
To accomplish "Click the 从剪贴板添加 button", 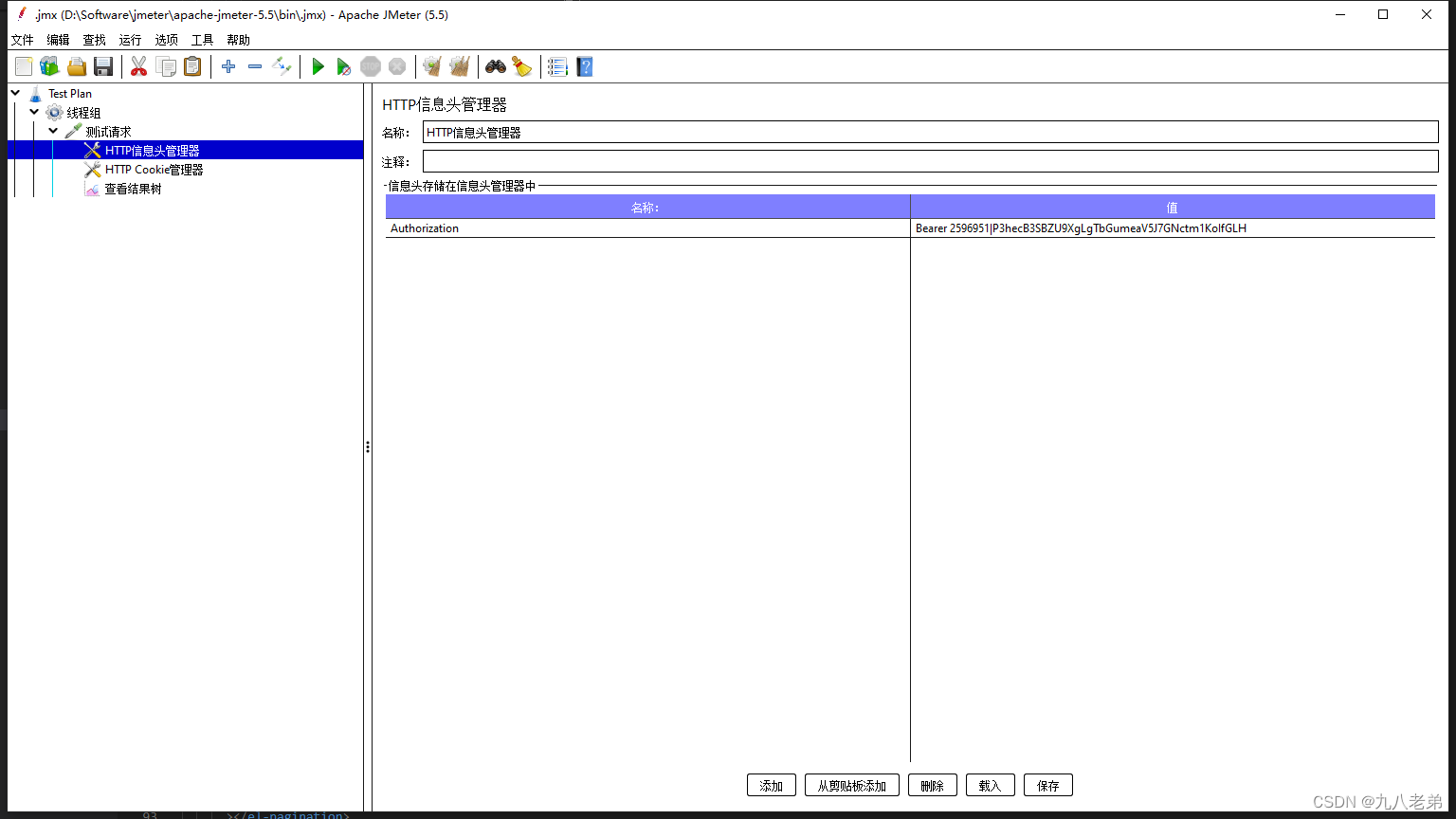I will (851, 786).
